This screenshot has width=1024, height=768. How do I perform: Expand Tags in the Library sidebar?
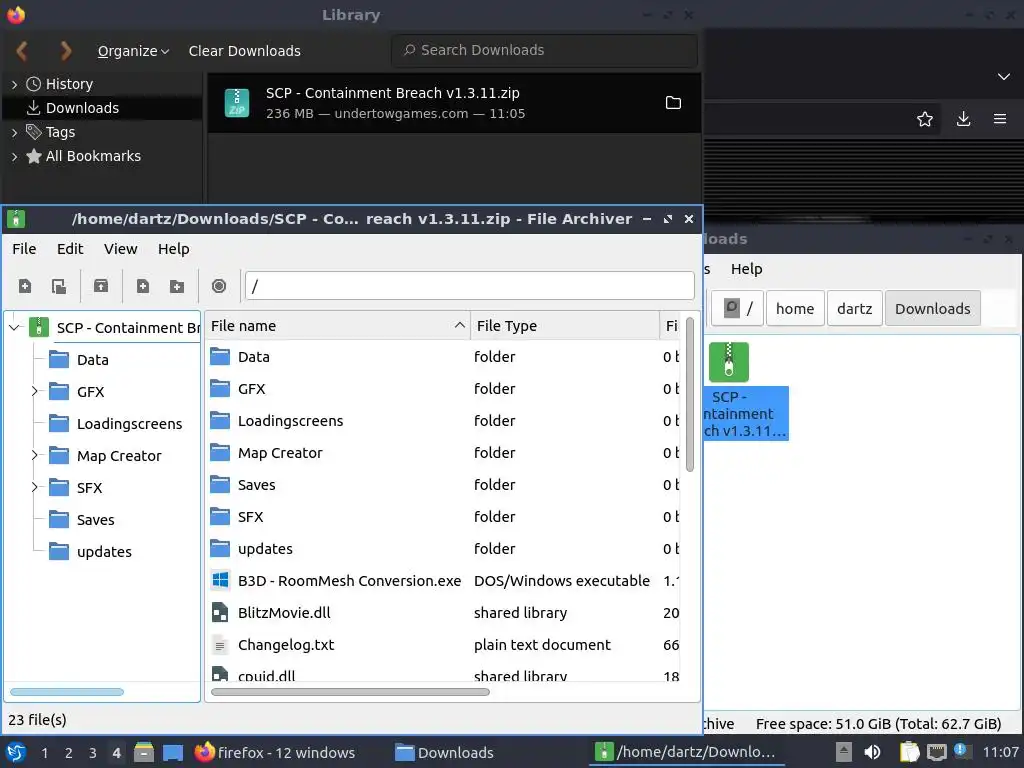tap(14, 133)
